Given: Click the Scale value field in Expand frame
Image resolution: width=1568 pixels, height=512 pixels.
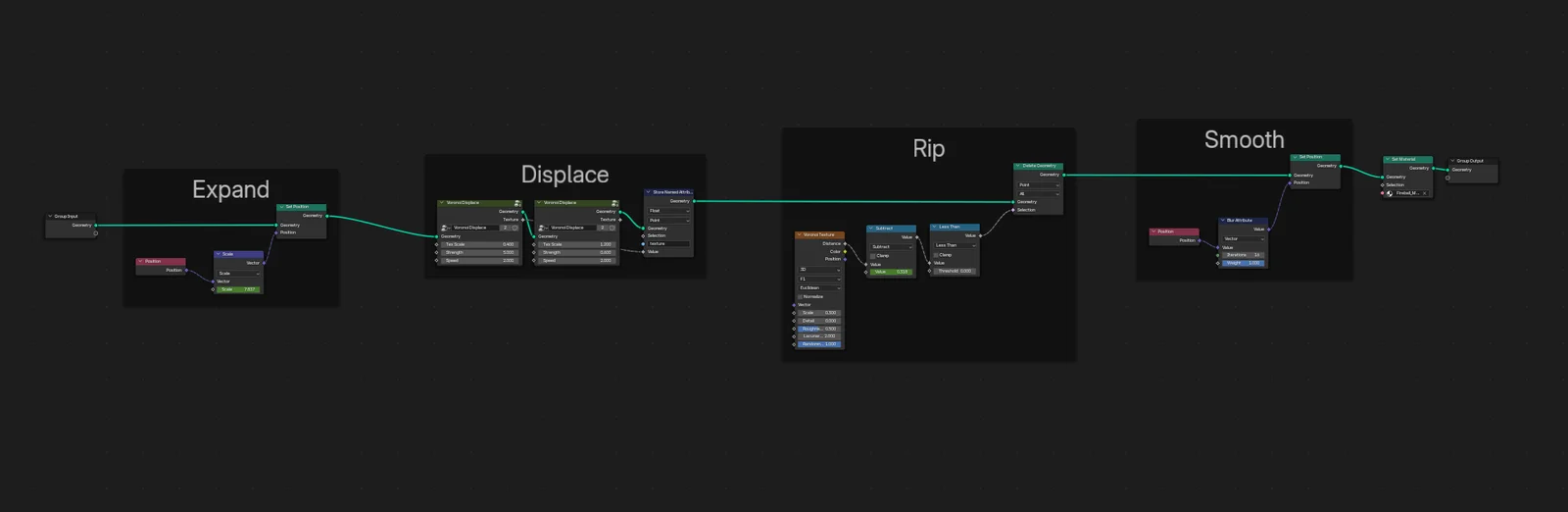Looking at the screenshot, I should click(x=237, y=289).
